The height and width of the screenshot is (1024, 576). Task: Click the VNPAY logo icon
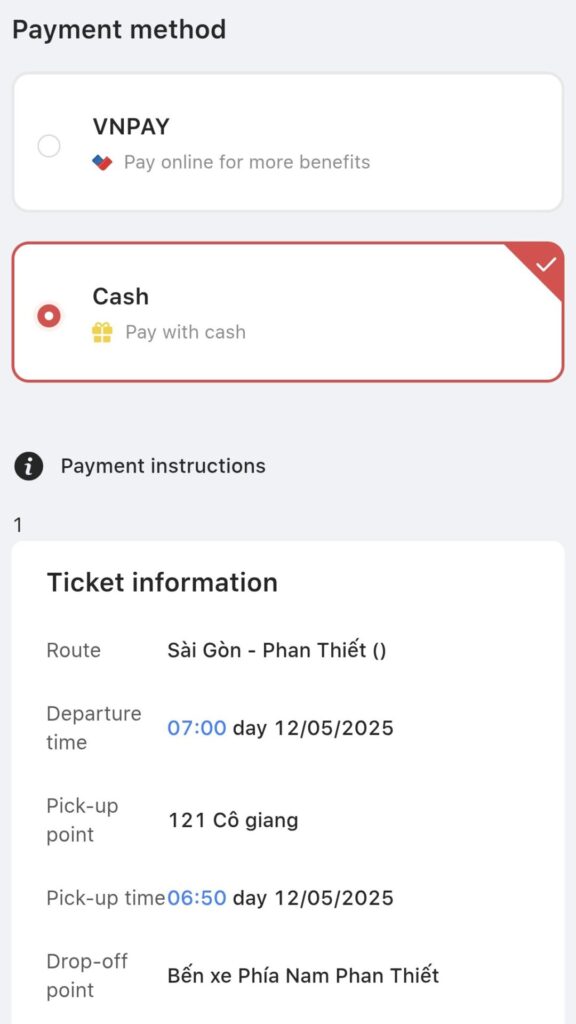click(102, 162)
